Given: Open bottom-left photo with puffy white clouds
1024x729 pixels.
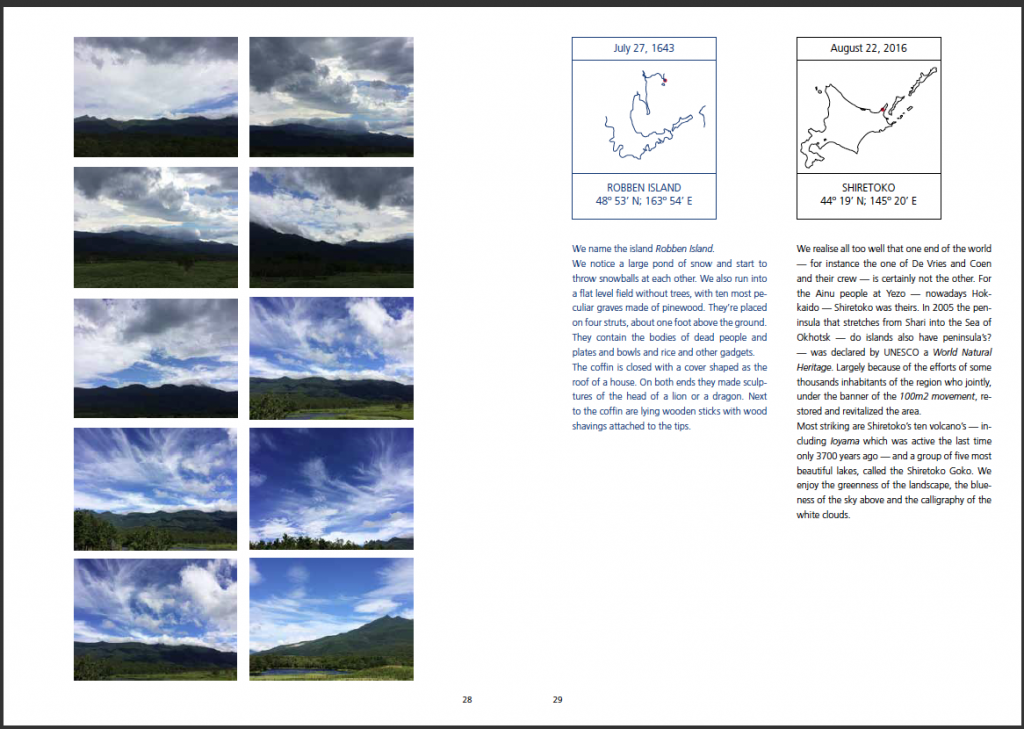Looking at the screenshot, I should tap(155, 619).
